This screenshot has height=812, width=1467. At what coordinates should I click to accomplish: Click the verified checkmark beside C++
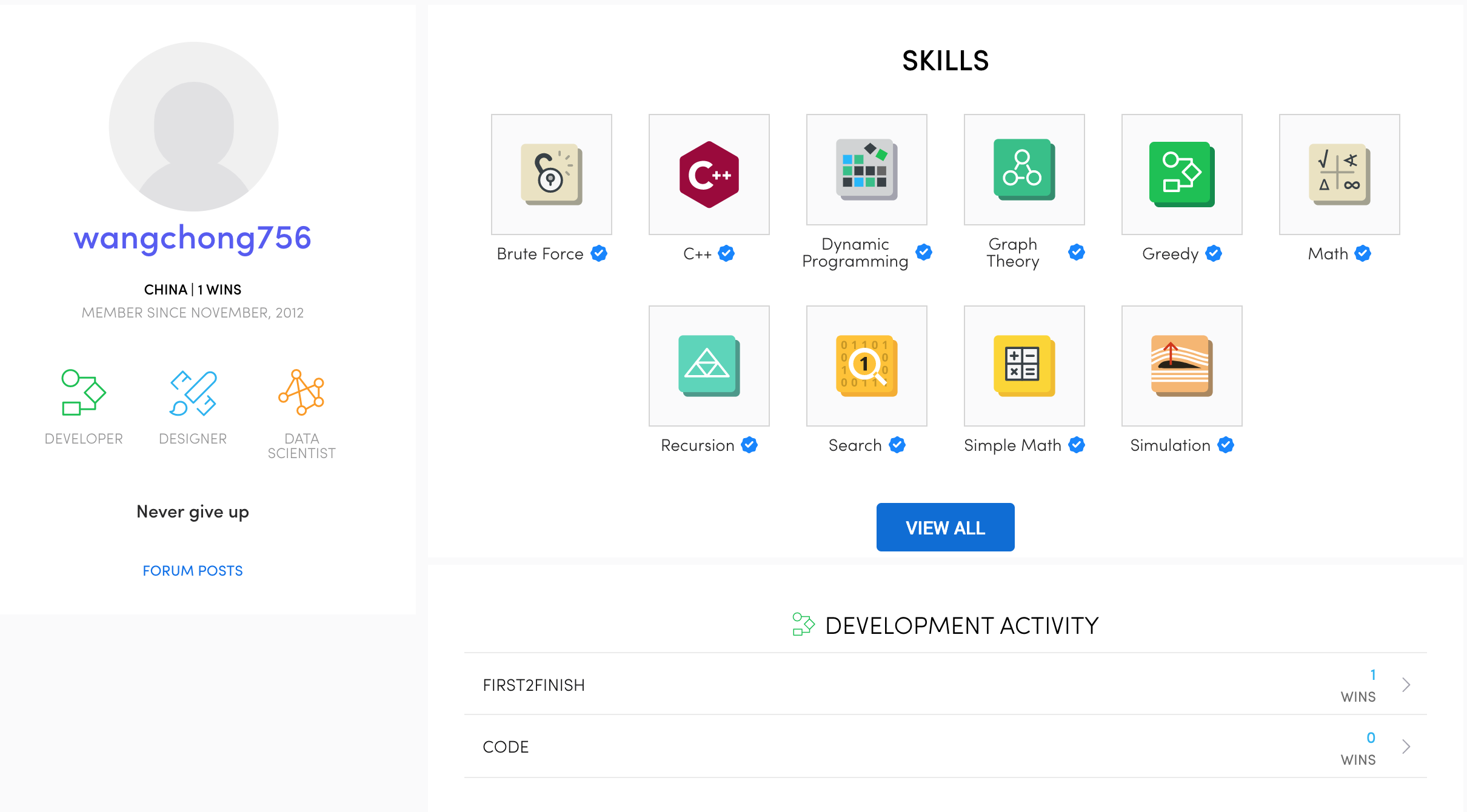pyautogui.click(x=726, y=253)
